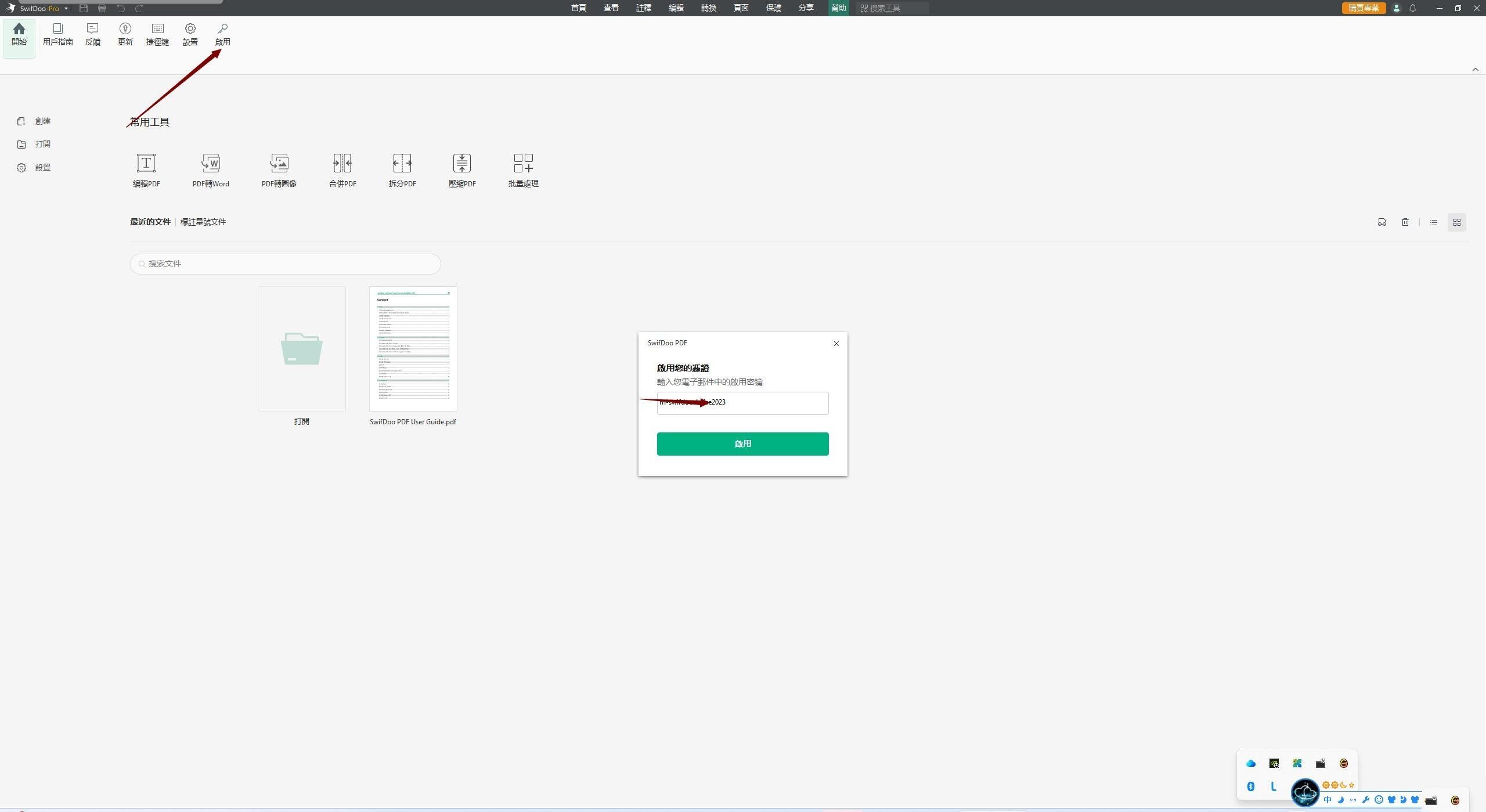
Task: Click the OneDrive cloud tray icon
Action: [1251, 763]
